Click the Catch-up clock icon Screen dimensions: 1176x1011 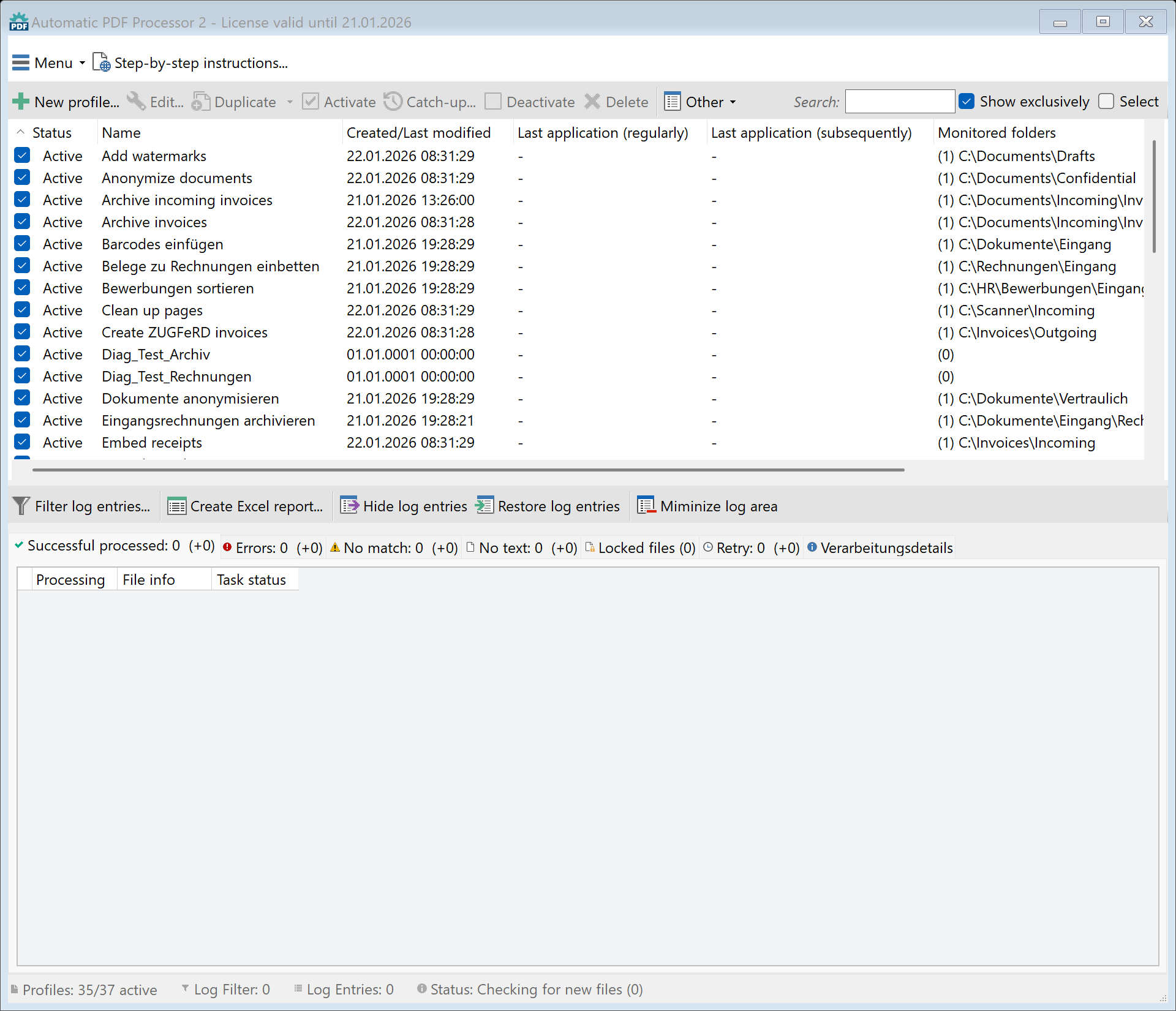pyautogui.click(x=393, y=102)
